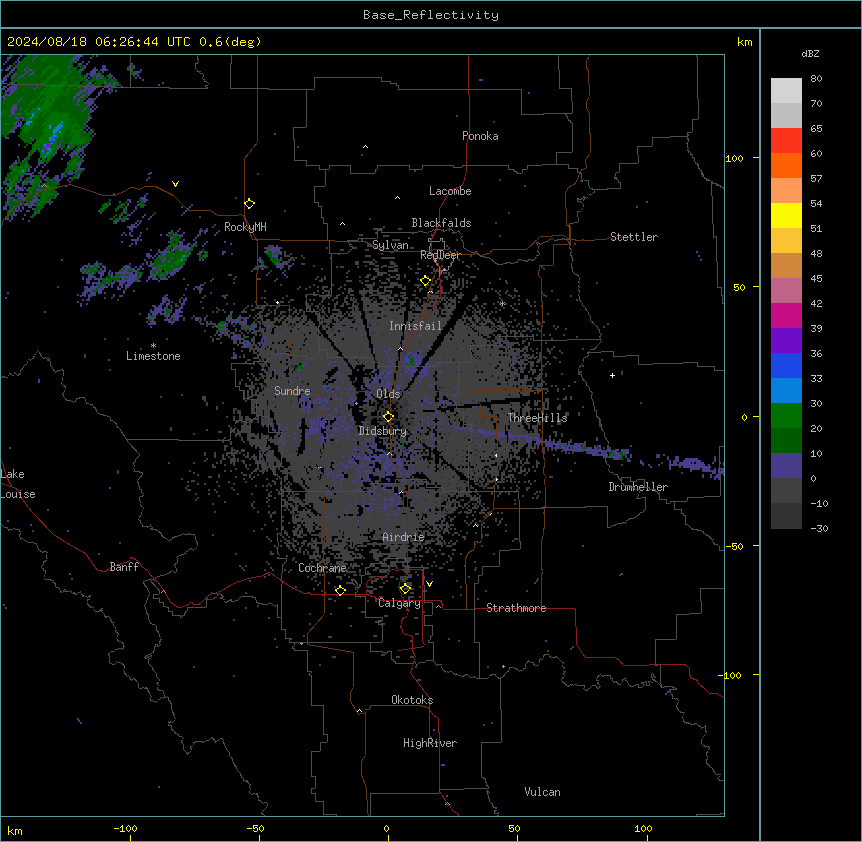This screenshot has width=862, height=842.
Task: Click the yellow diamond marker below RedDeer
Action: 426,281
